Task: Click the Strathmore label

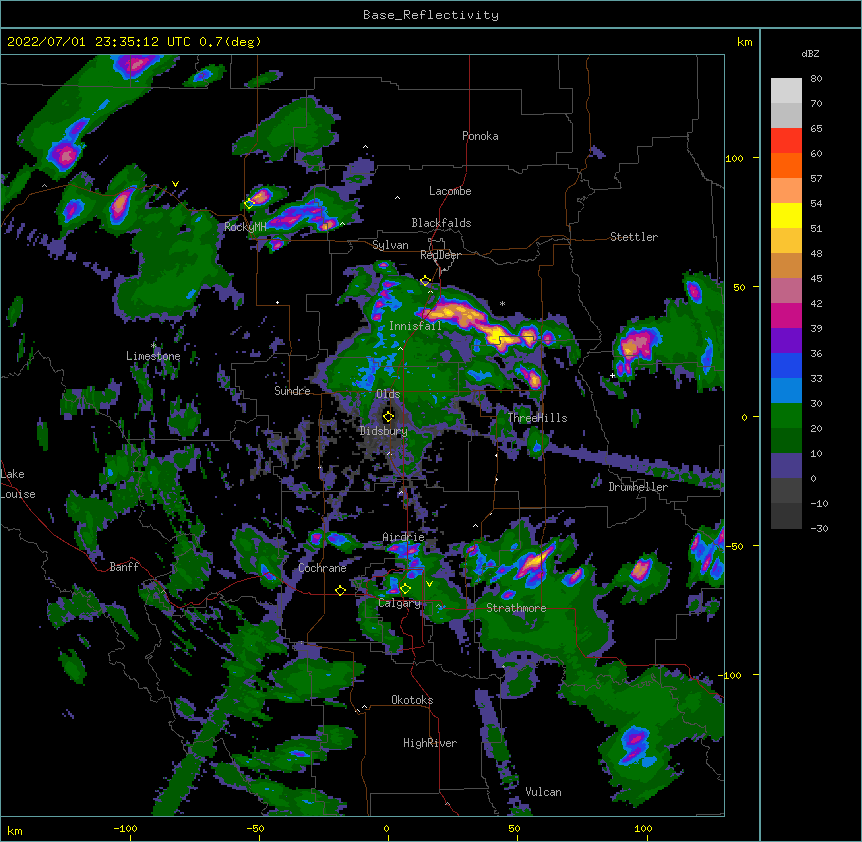Action: point(516,608)
